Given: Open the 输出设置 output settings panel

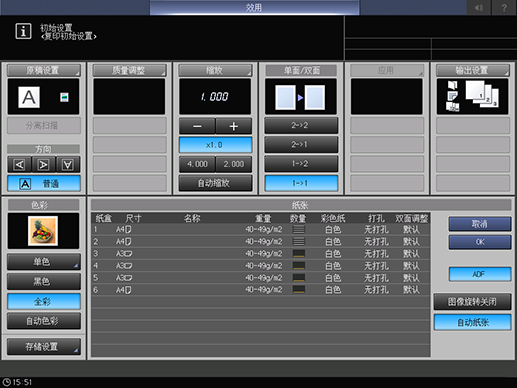Looking at the screenshot, I should pyautogui.click(x=473, y=70).
